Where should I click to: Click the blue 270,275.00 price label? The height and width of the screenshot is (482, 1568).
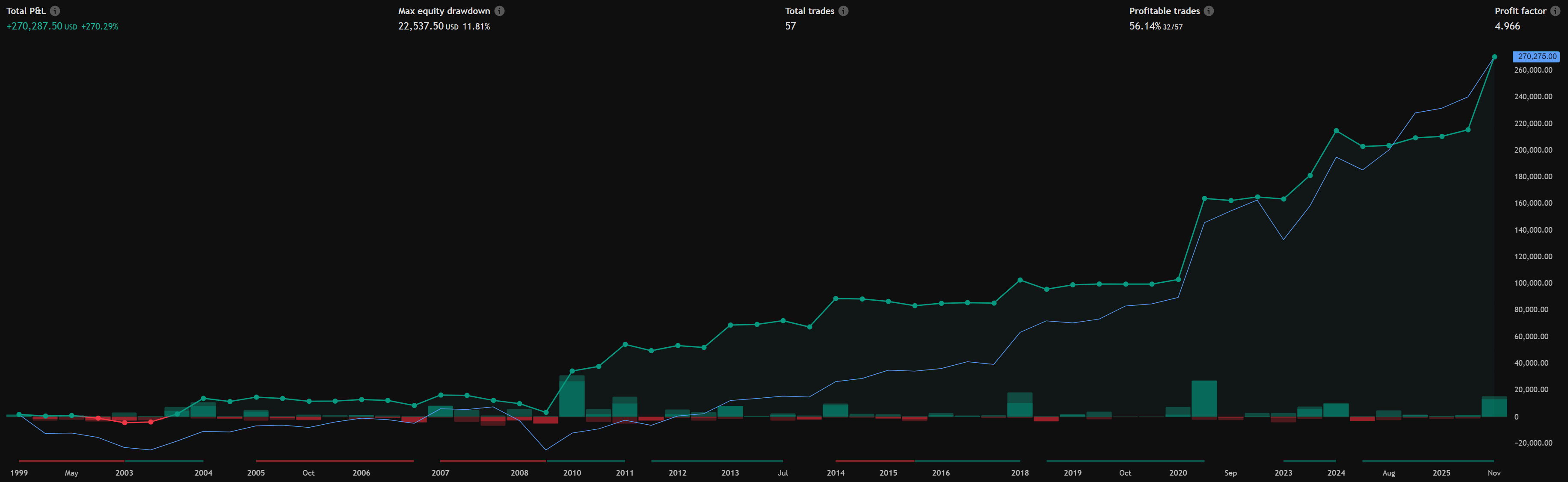tap(1536, 56)
